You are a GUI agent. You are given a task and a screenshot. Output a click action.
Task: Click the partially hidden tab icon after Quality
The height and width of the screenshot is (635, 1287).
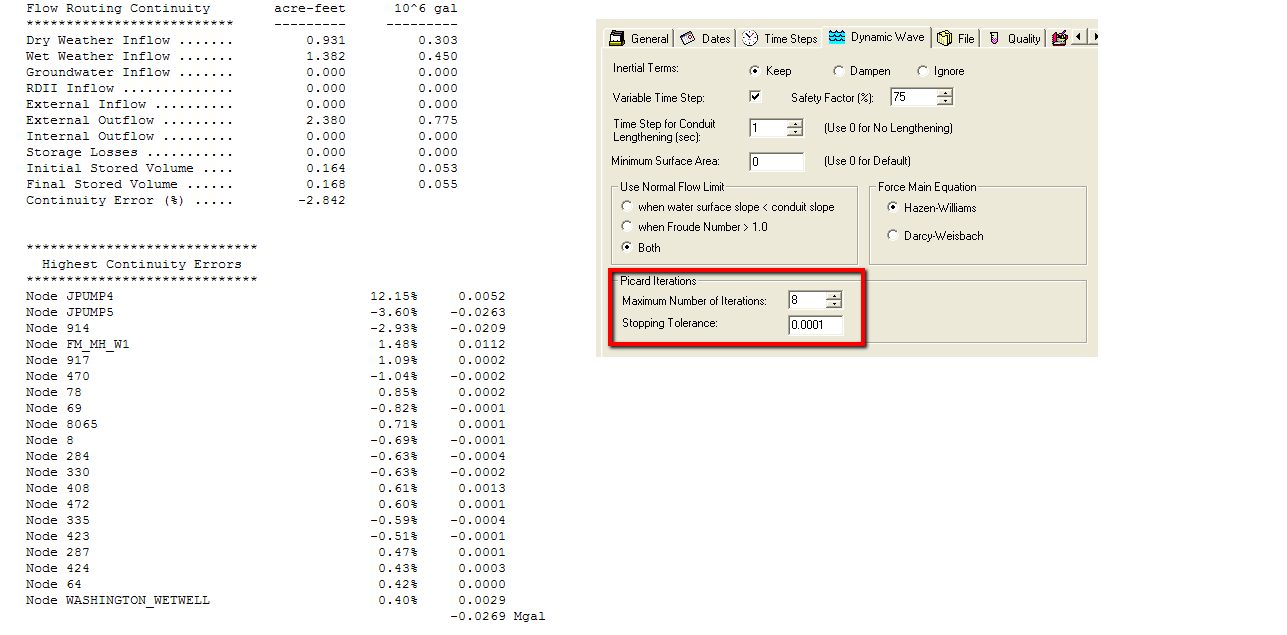pos(1059,39)
